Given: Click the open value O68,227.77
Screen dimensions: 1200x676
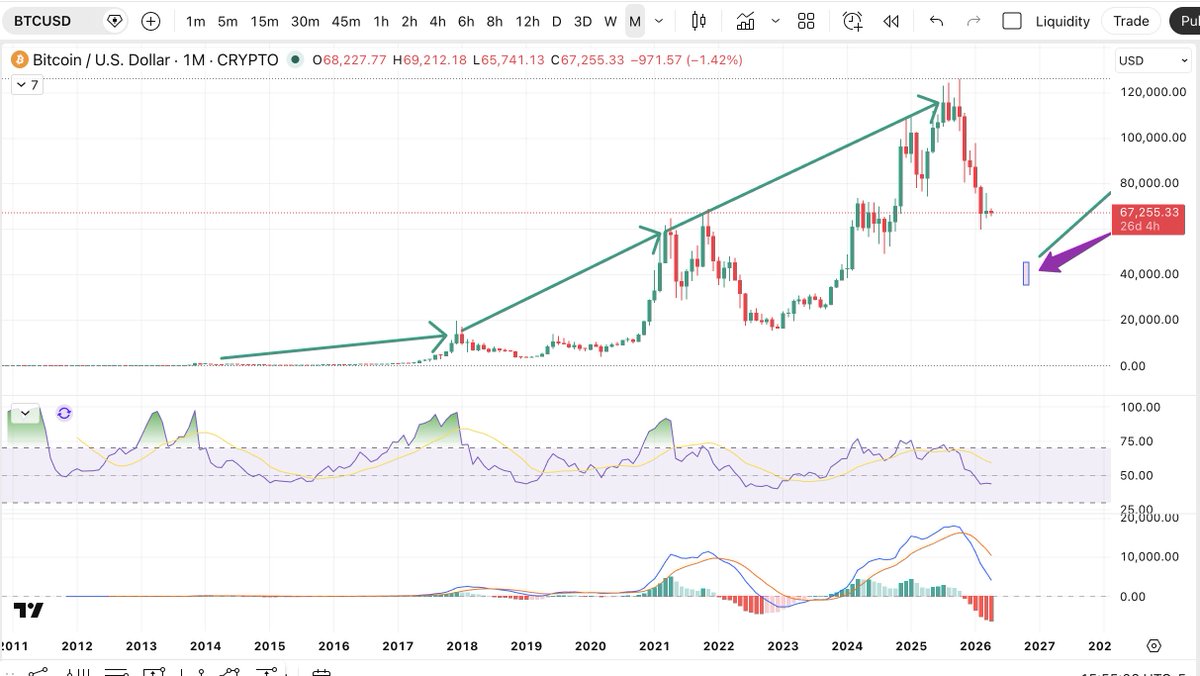Looking at the screenshot, I should pos(351,60).
